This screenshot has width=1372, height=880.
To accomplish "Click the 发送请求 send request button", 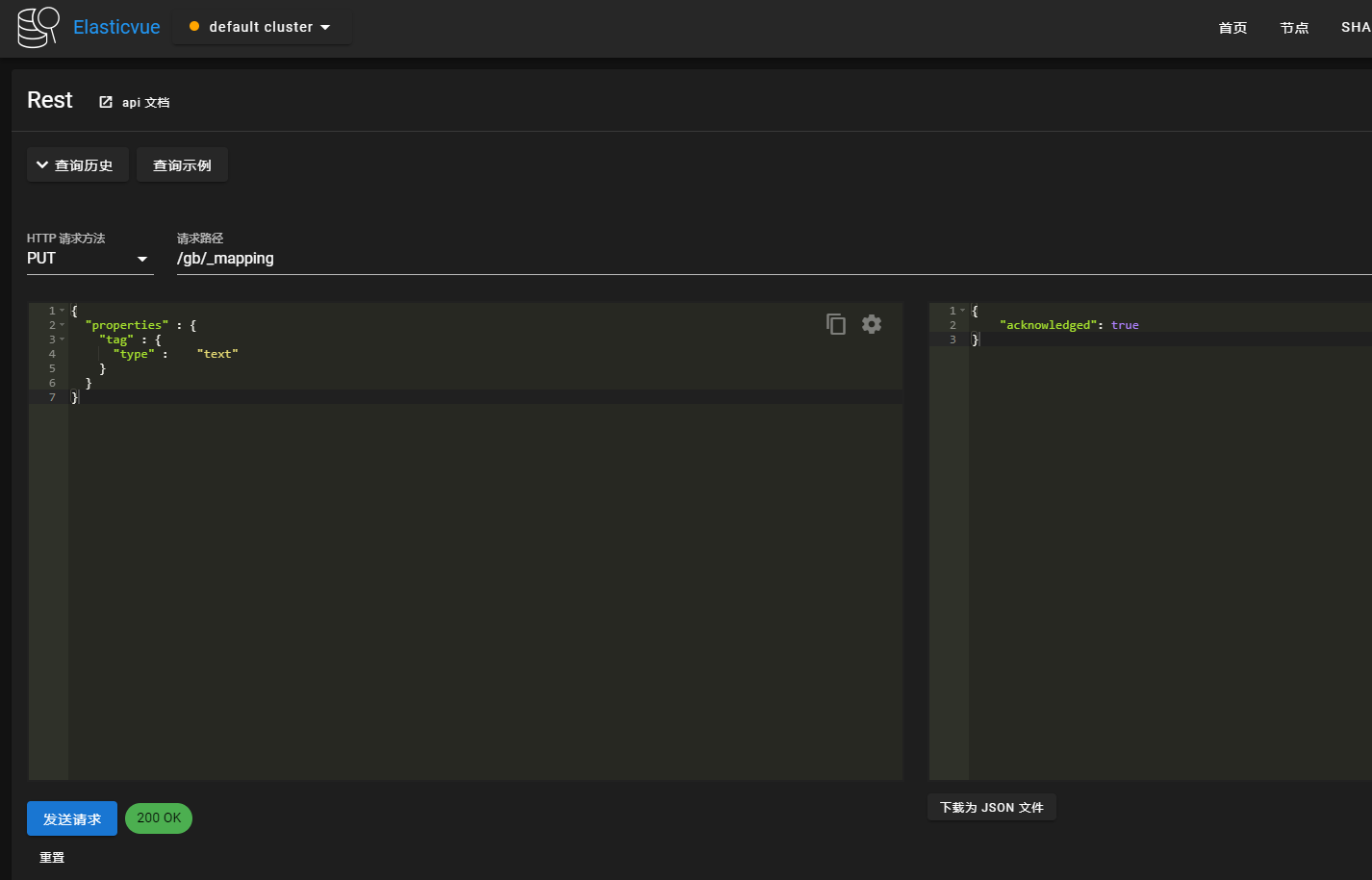I will 72,818.
